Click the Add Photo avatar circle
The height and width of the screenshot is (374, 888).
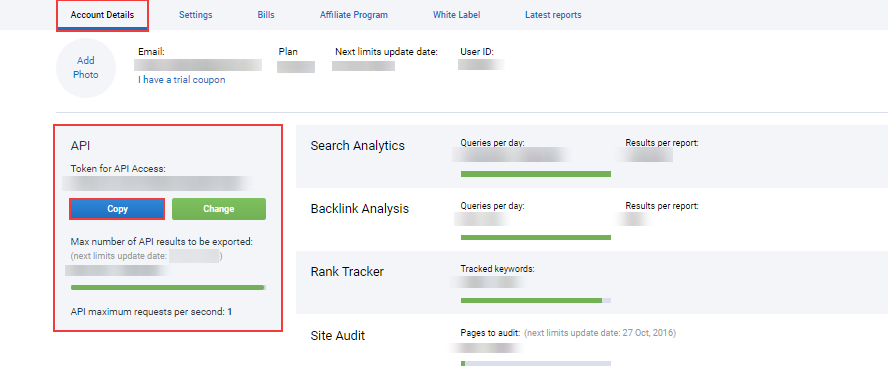(x=86, y=68)
